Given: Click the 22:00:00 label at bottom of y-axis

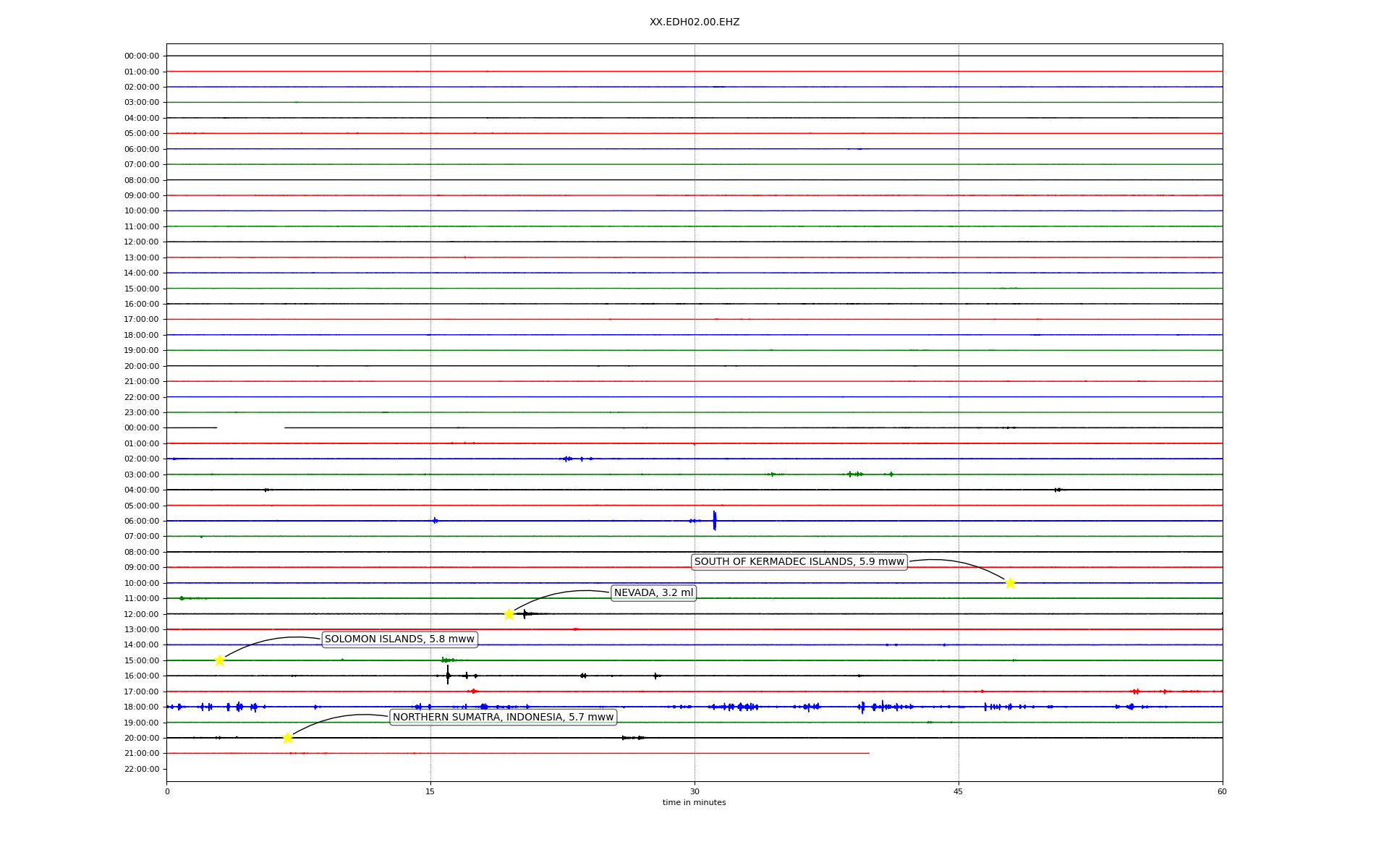Looking at the screenshot, I should coord(142,769).
